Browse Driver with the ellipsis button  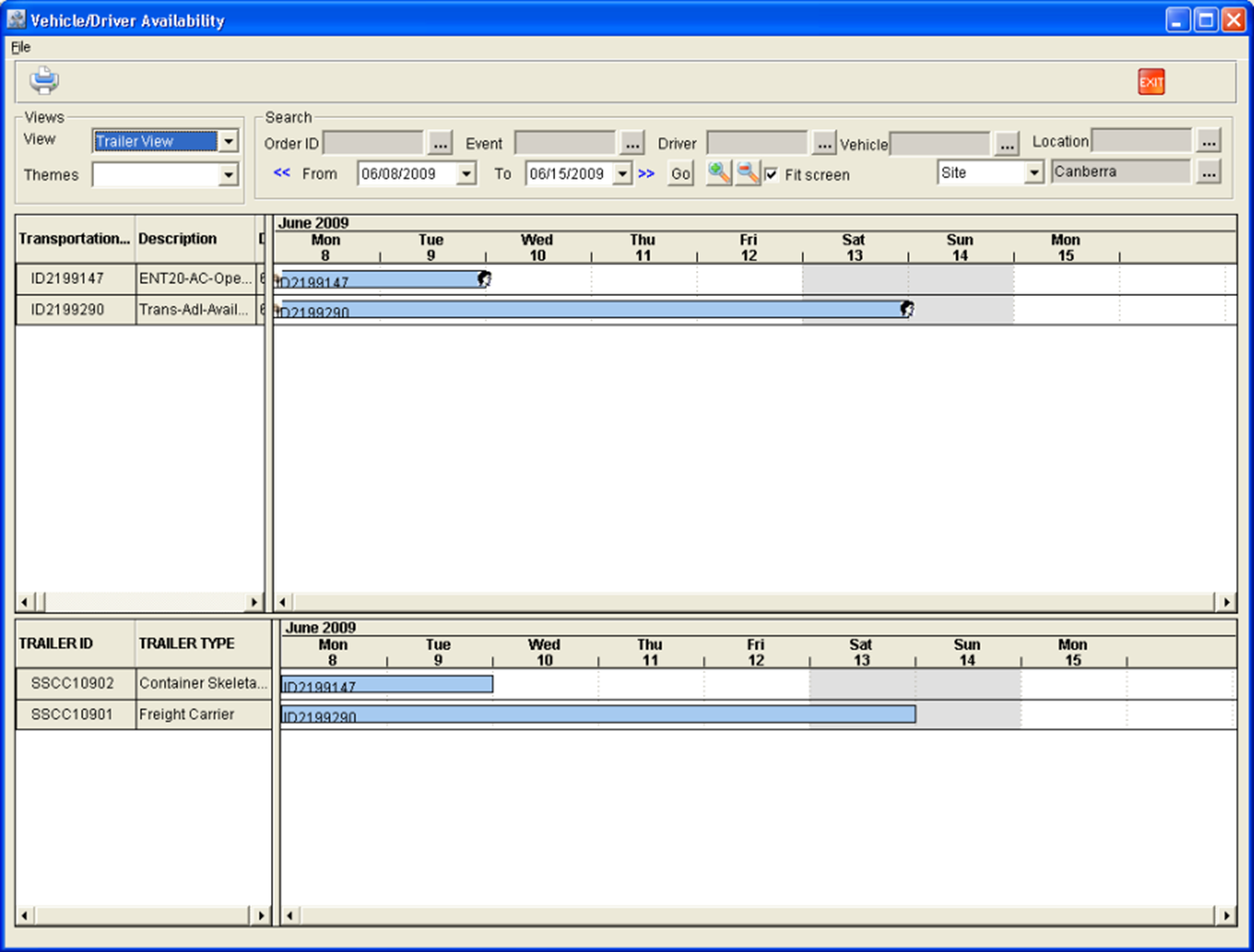tap(824, 144)
